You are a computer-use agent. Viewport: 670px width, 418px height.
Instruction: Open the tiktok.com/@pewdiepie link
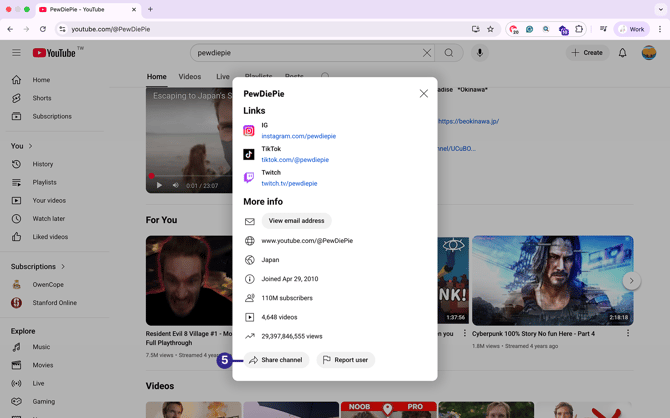pos(295,160)
